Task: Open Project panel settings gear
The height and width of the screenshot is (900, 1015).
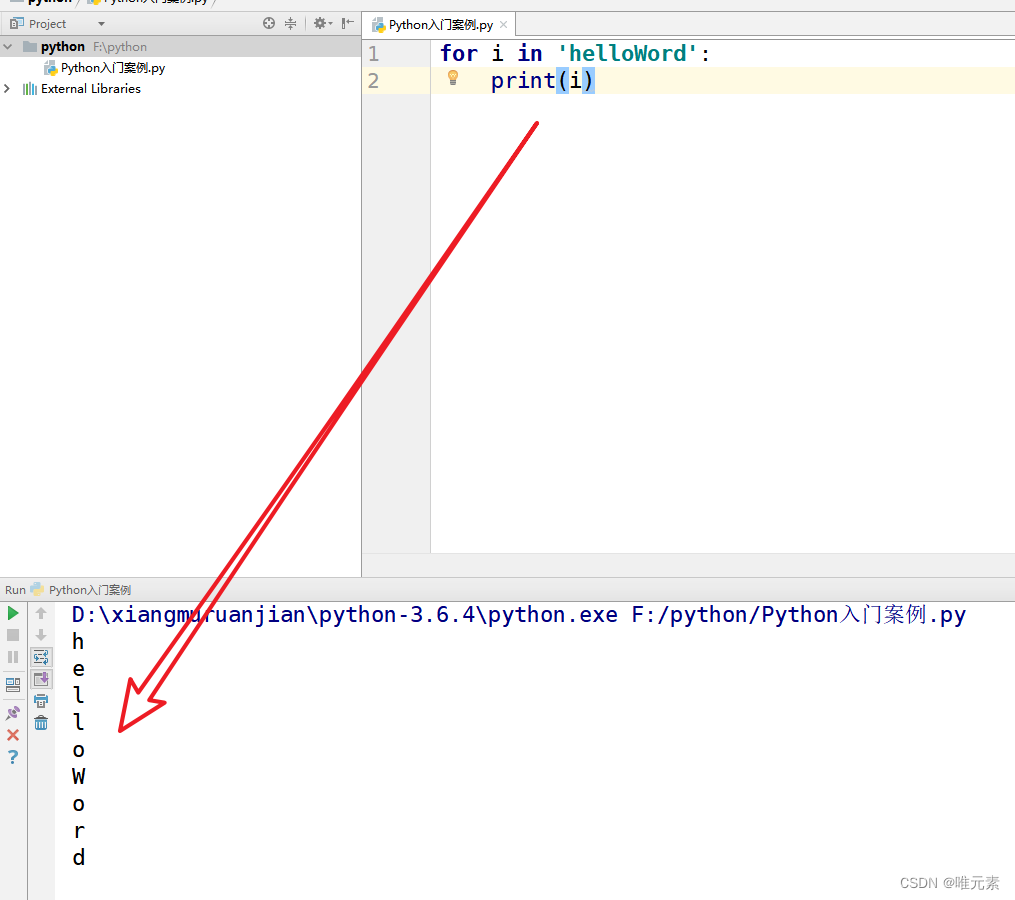Action: pyautogui.click(x=322, y=24)
